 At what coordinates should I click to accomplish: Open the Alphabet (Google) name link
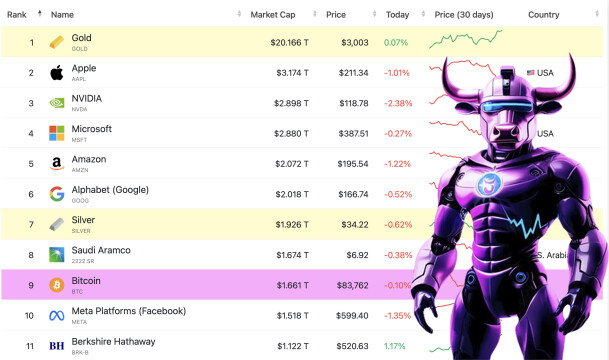point(110,190)
